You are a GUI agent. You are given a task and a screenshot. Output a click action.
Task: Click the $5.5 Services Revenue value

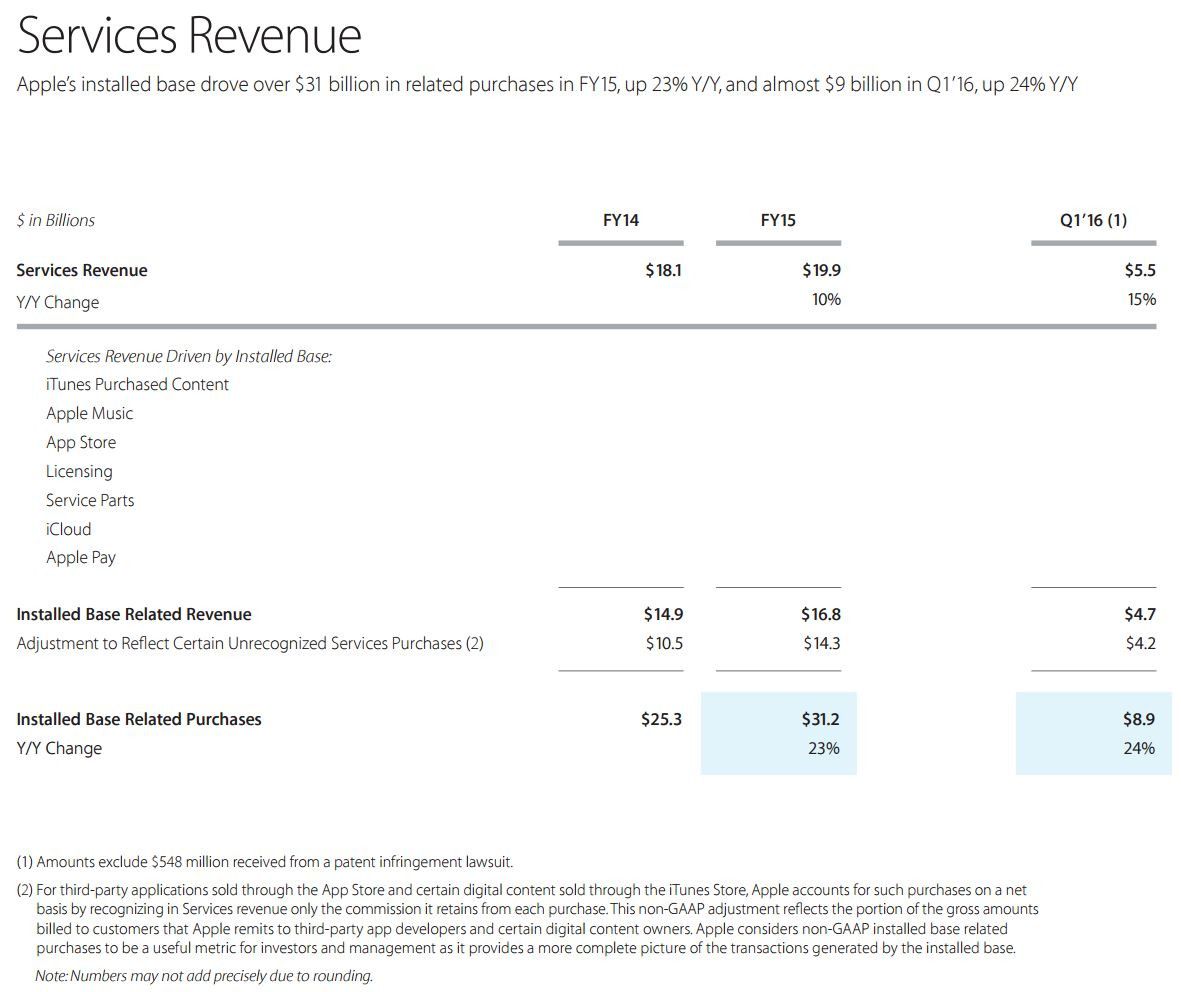(x=1140, y=270)
